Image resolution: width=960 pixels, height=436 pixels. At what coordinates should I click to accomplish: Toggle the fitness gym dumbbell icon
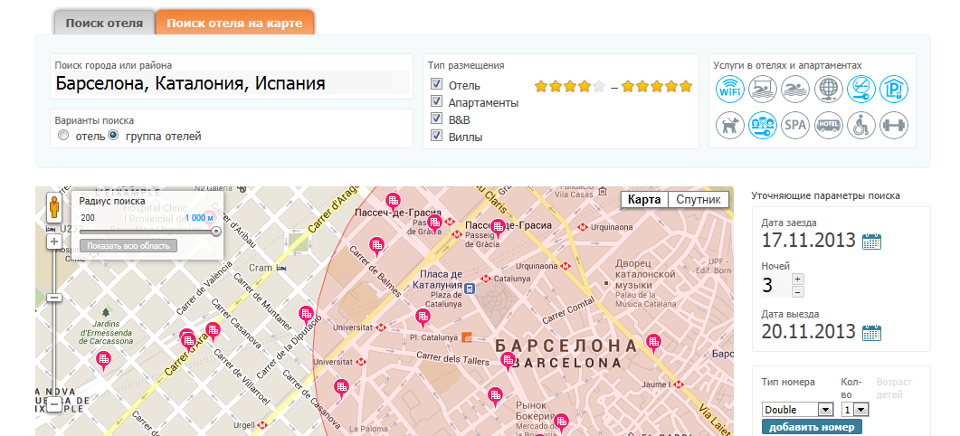pyautogui.click(x=894, y=126)
